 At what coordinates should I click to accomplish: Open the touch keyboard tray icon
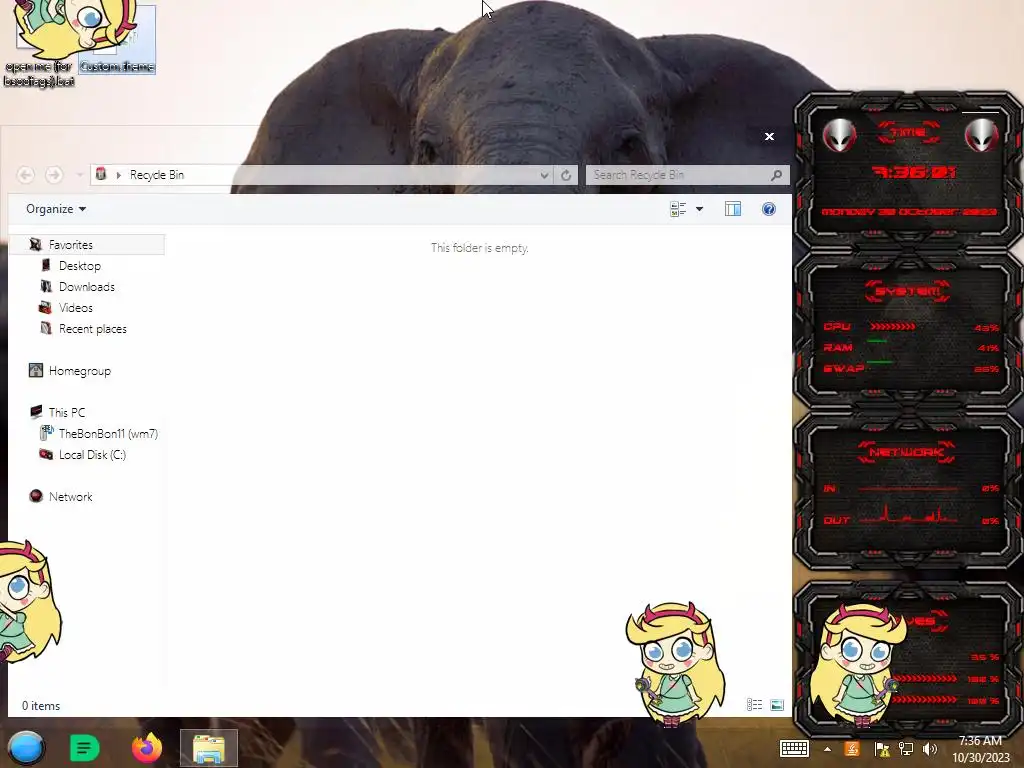795,749
